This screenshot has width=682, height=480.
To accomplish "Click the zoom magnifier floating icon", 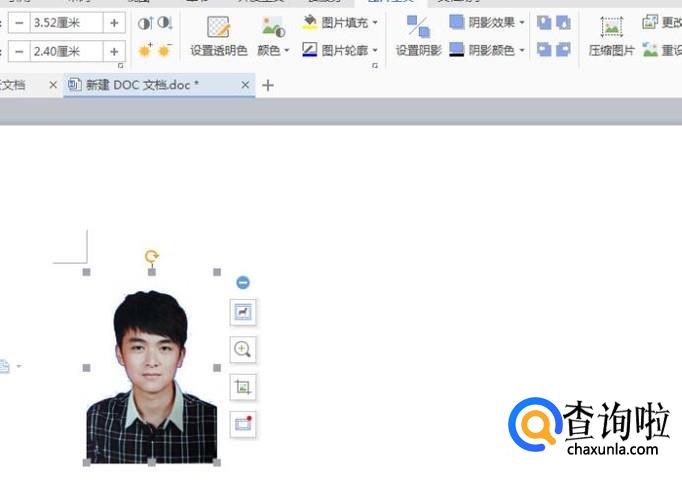I will click(x=243, y=349).
